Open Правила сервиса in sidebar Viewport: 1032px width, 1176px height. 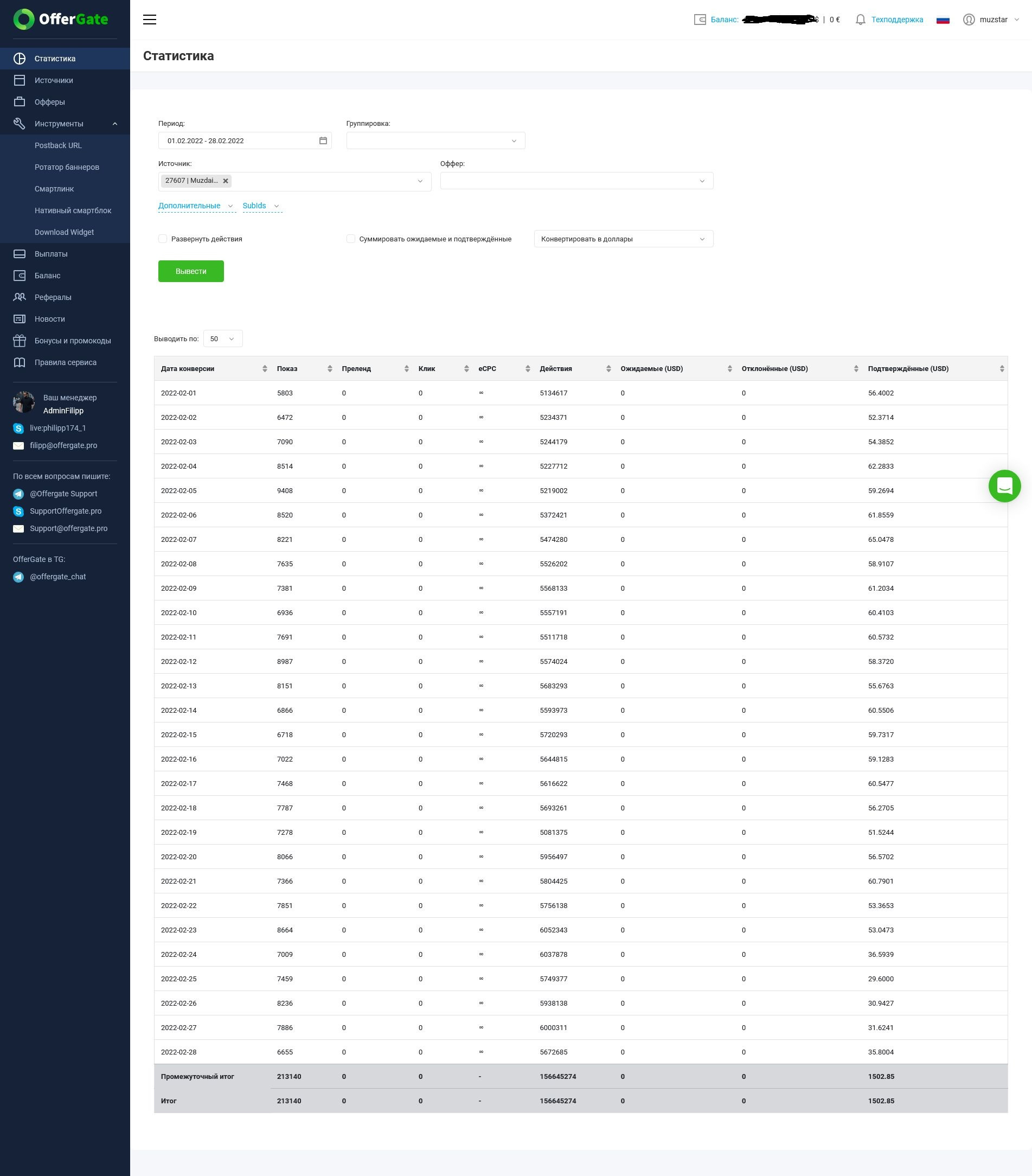point(65,362)
